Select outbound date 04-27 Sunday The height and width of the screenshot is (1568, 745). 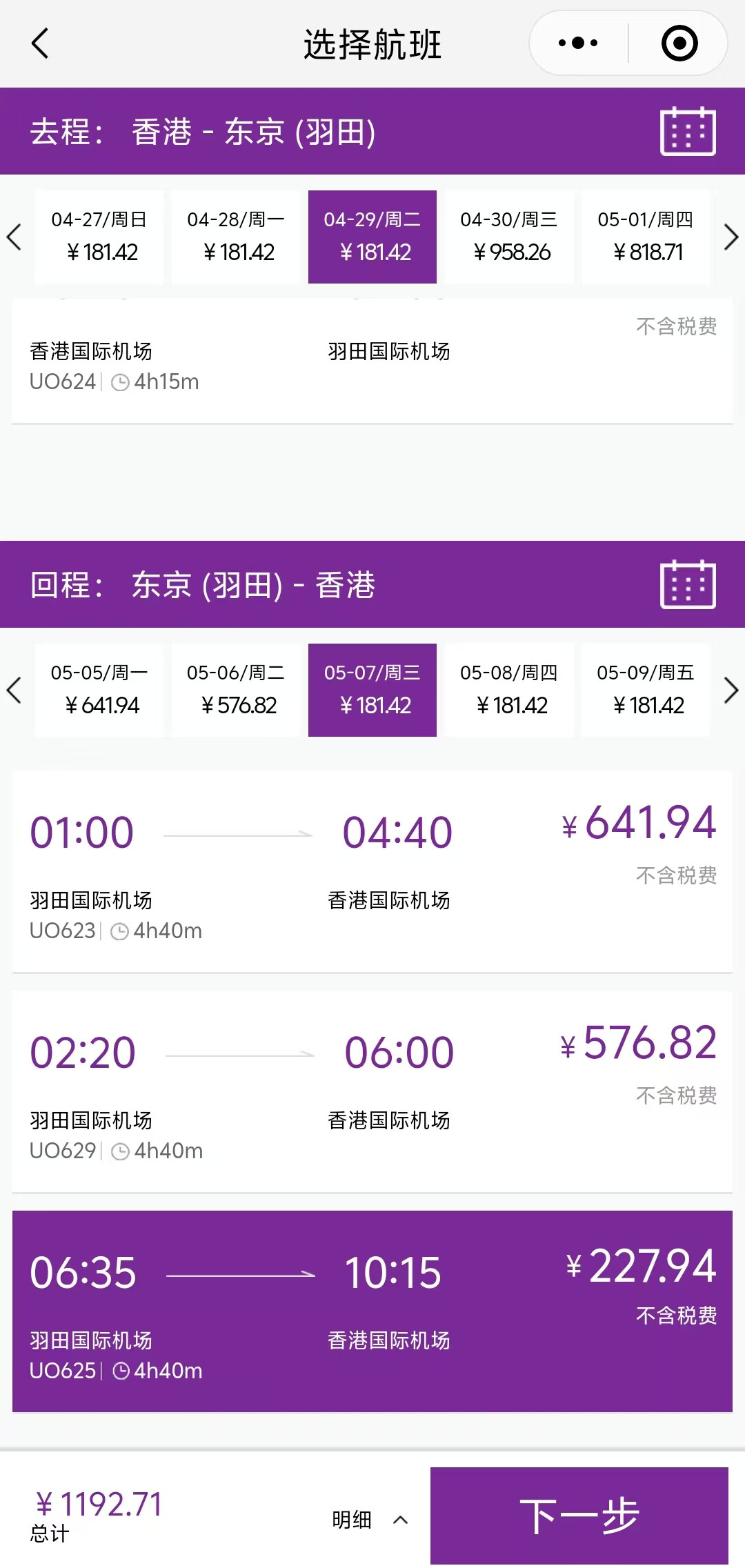click(99, 237)
